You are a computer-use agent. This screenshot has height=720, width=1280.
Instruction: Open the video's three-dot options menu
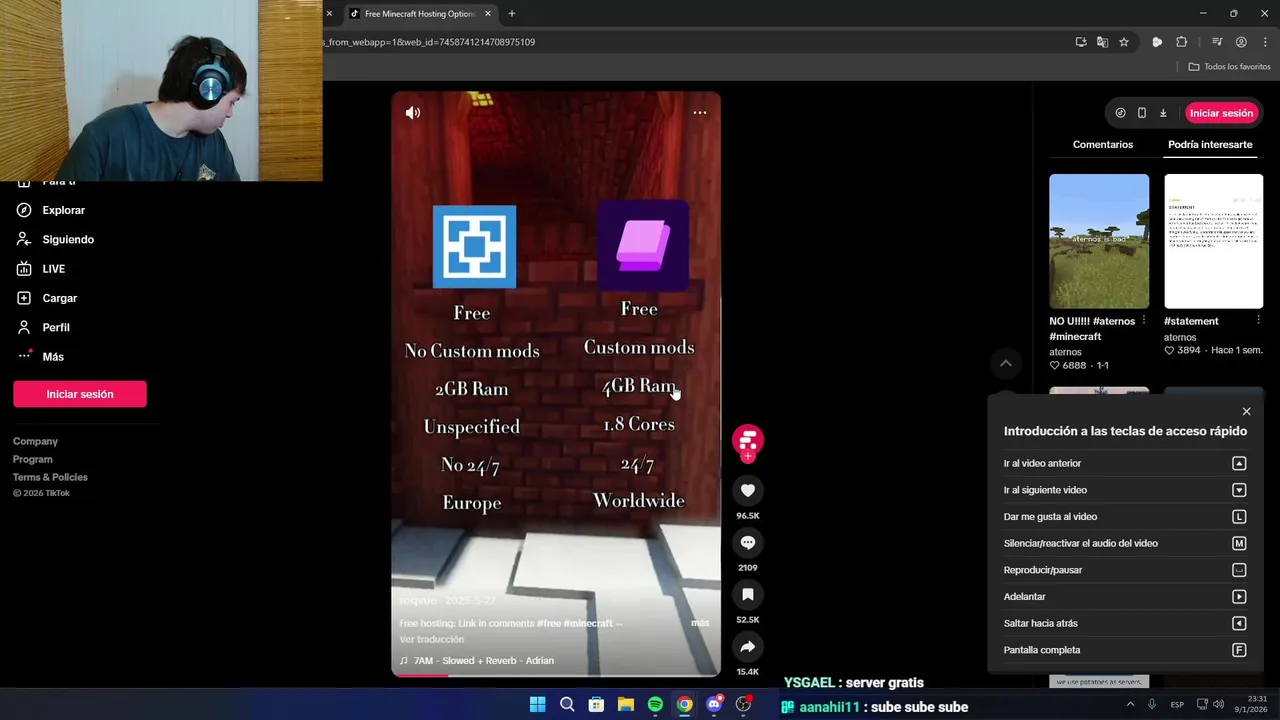(x=700, y=113)
